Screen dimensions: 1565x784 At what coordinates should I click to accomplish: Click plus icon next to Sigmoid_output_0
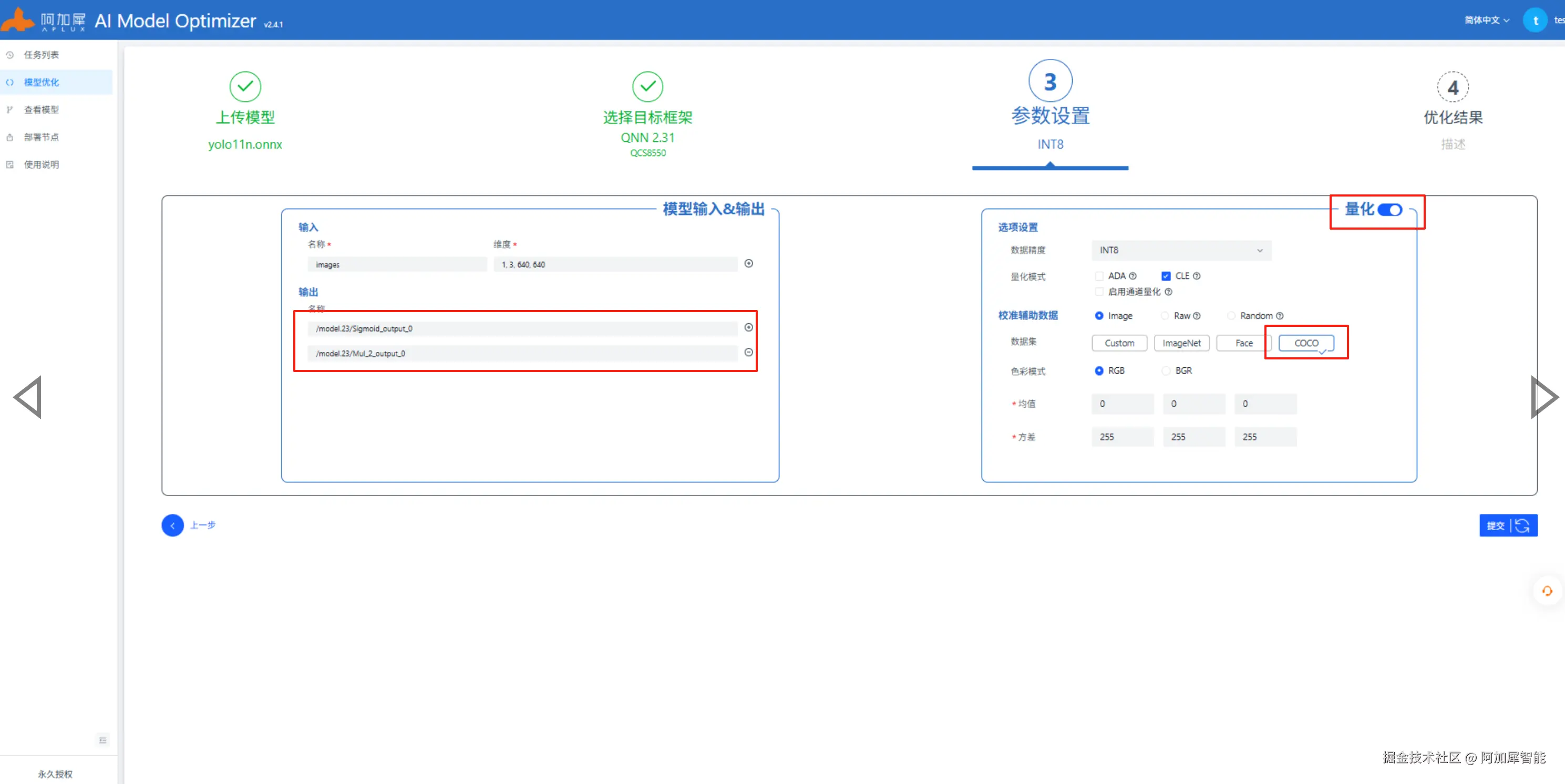click(x=748, y=327)
